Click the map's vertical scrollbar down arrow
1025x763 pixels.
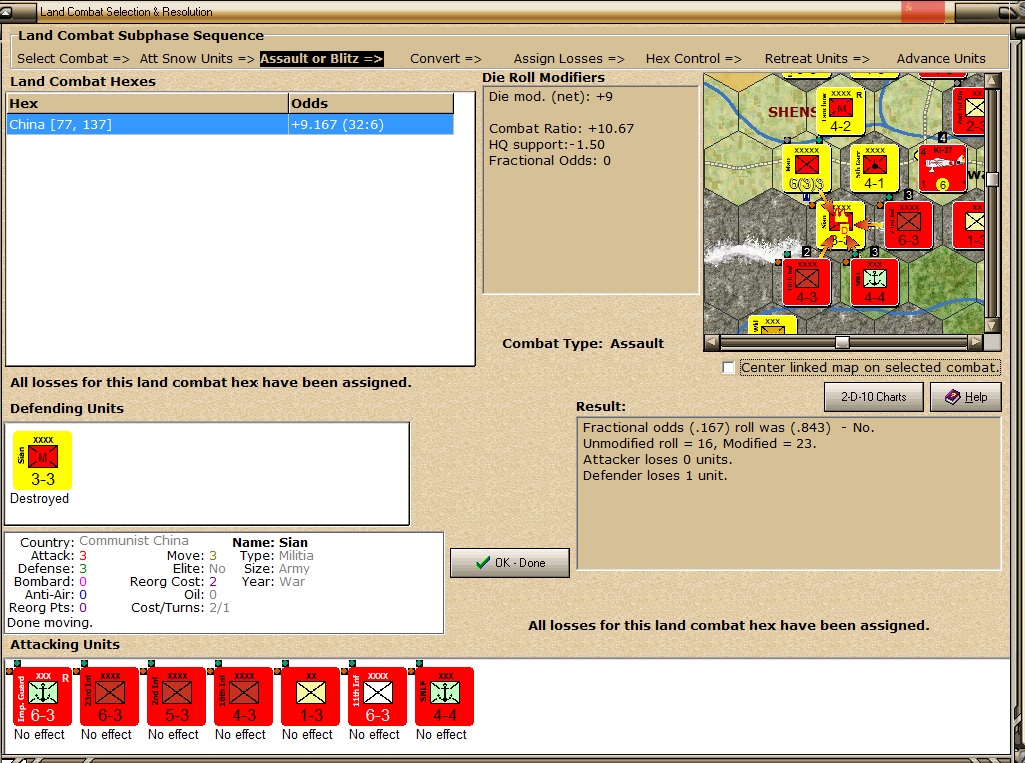pyautogui.click(x=992, y=325)
